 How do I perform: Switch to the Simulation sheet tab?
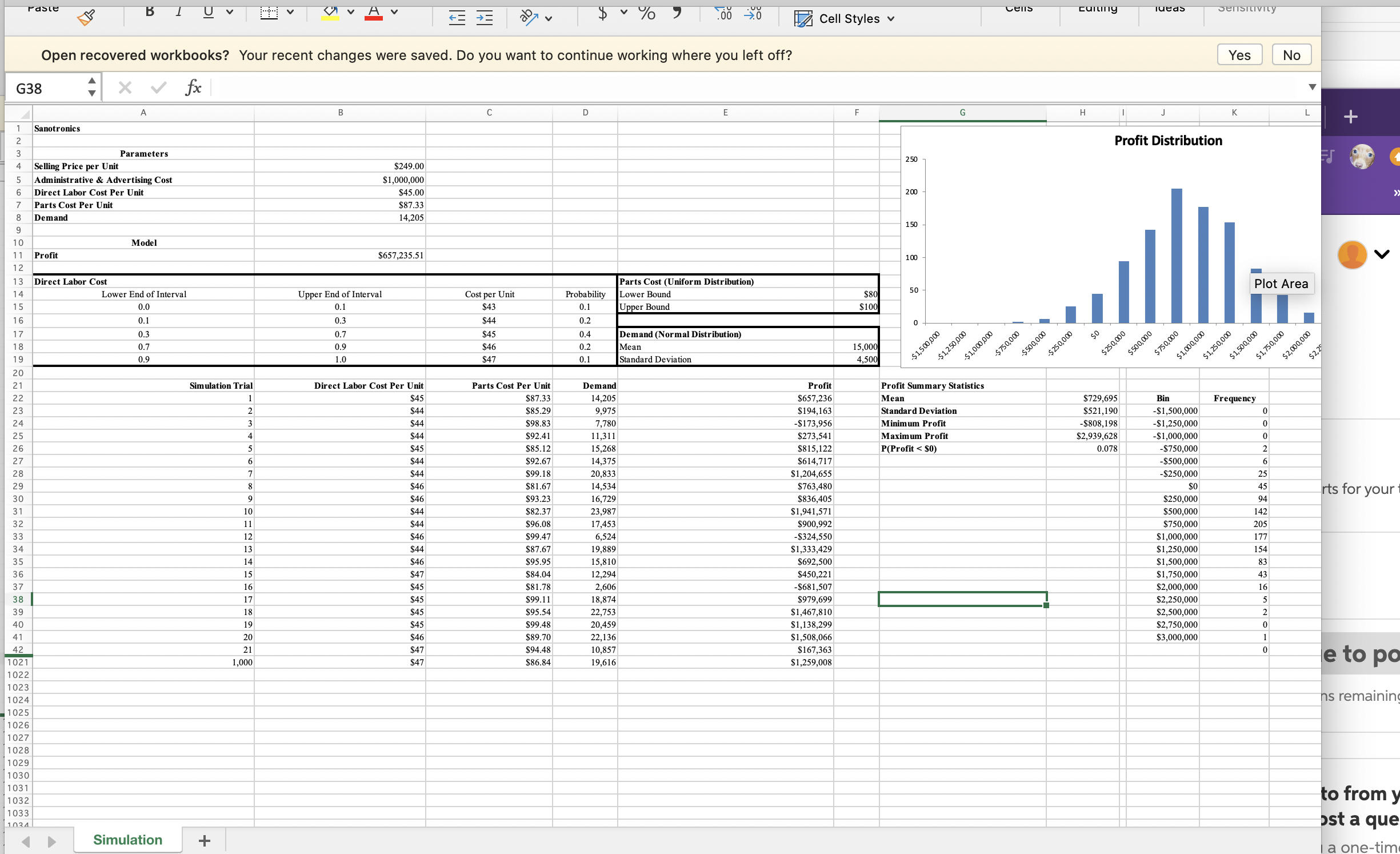[127, 840]
